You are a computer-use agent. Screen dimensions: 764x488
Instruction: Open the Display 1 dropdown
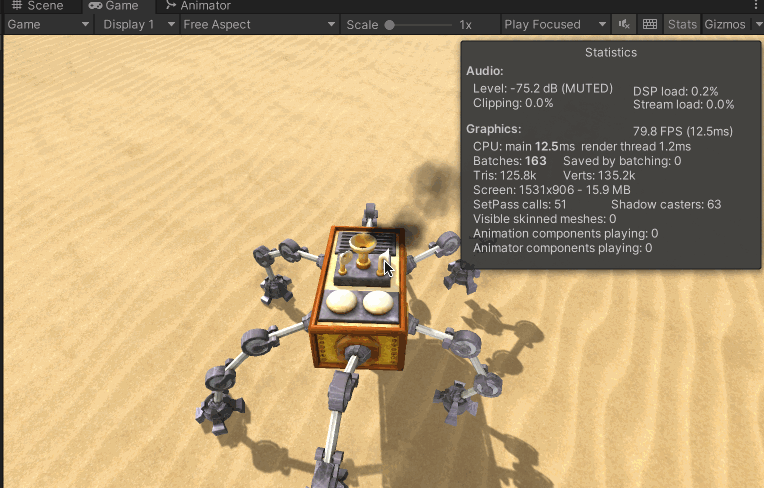pos(138,24)
